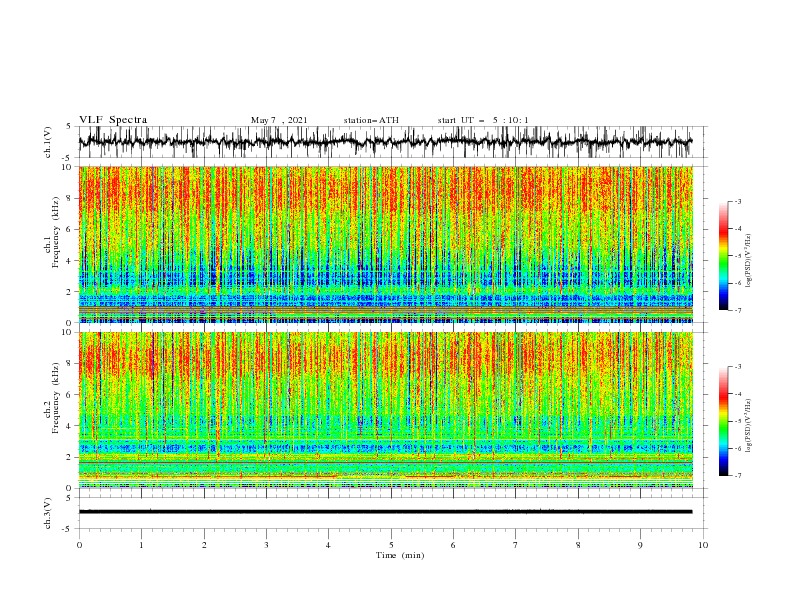
Task: Click the "-5" tick of ch.1(V) axis
Action: pos(68,158)
